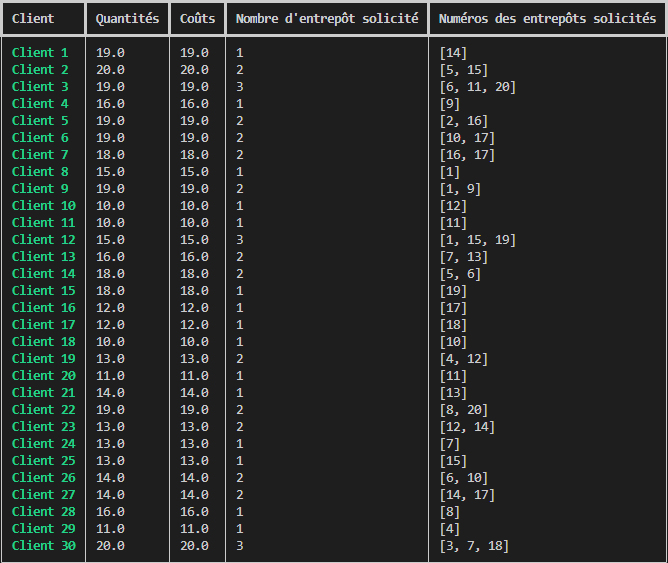Image resolution: width=668 pixels, height=563 pixels.
Task: Select the 'Client 19' row label
Action: click(43, 359)
